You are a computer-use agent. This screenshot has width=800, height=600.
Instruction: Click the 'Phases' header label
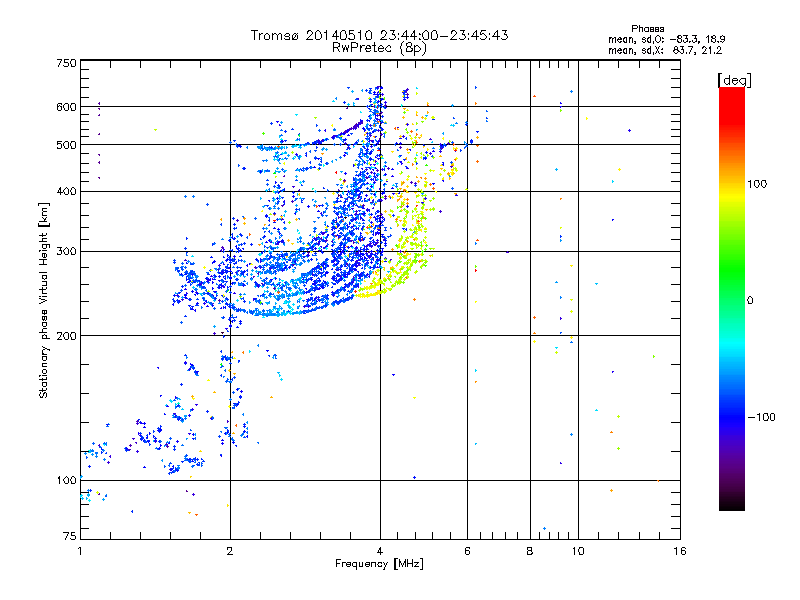click(647, 29)
